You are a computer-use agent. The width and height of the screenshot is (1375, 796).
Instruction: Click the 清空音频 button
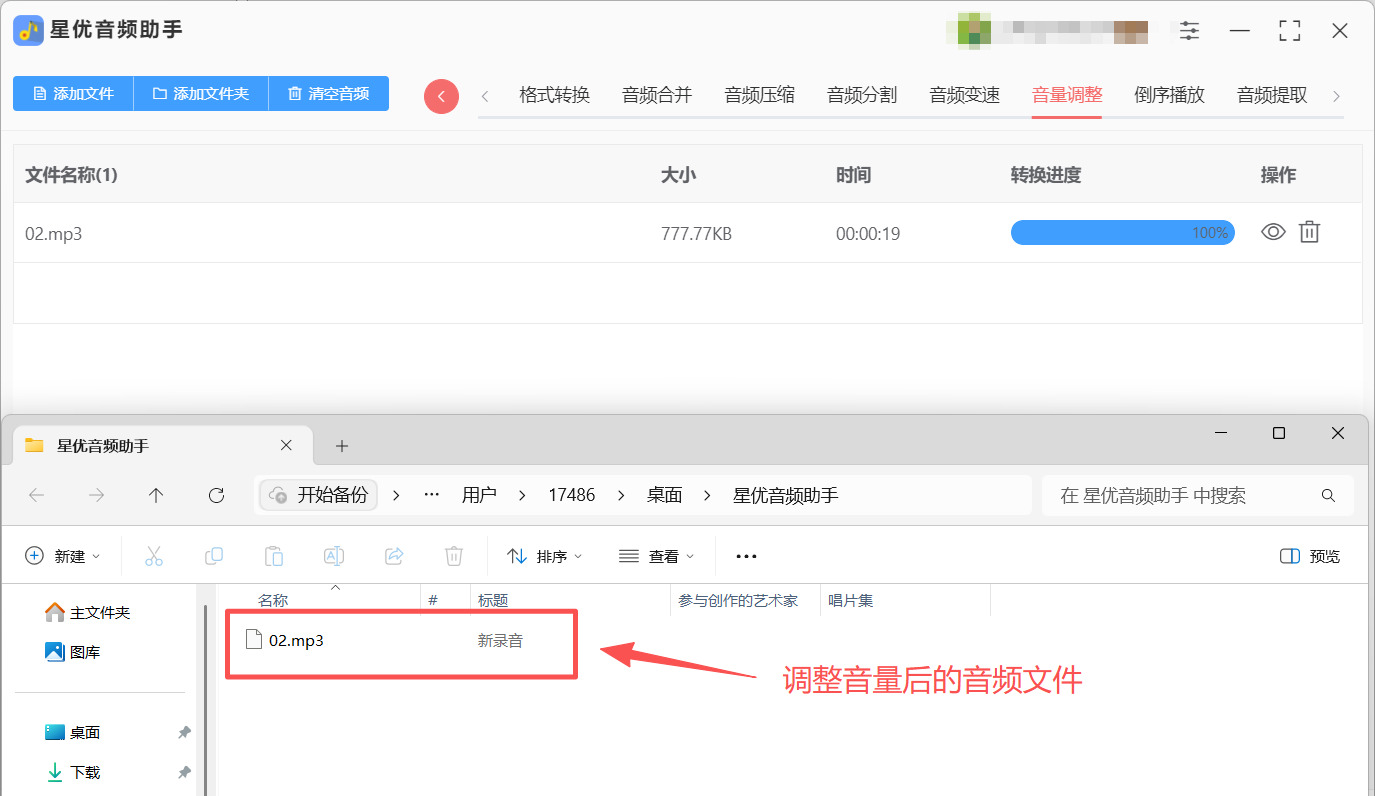tap(329, 94)
